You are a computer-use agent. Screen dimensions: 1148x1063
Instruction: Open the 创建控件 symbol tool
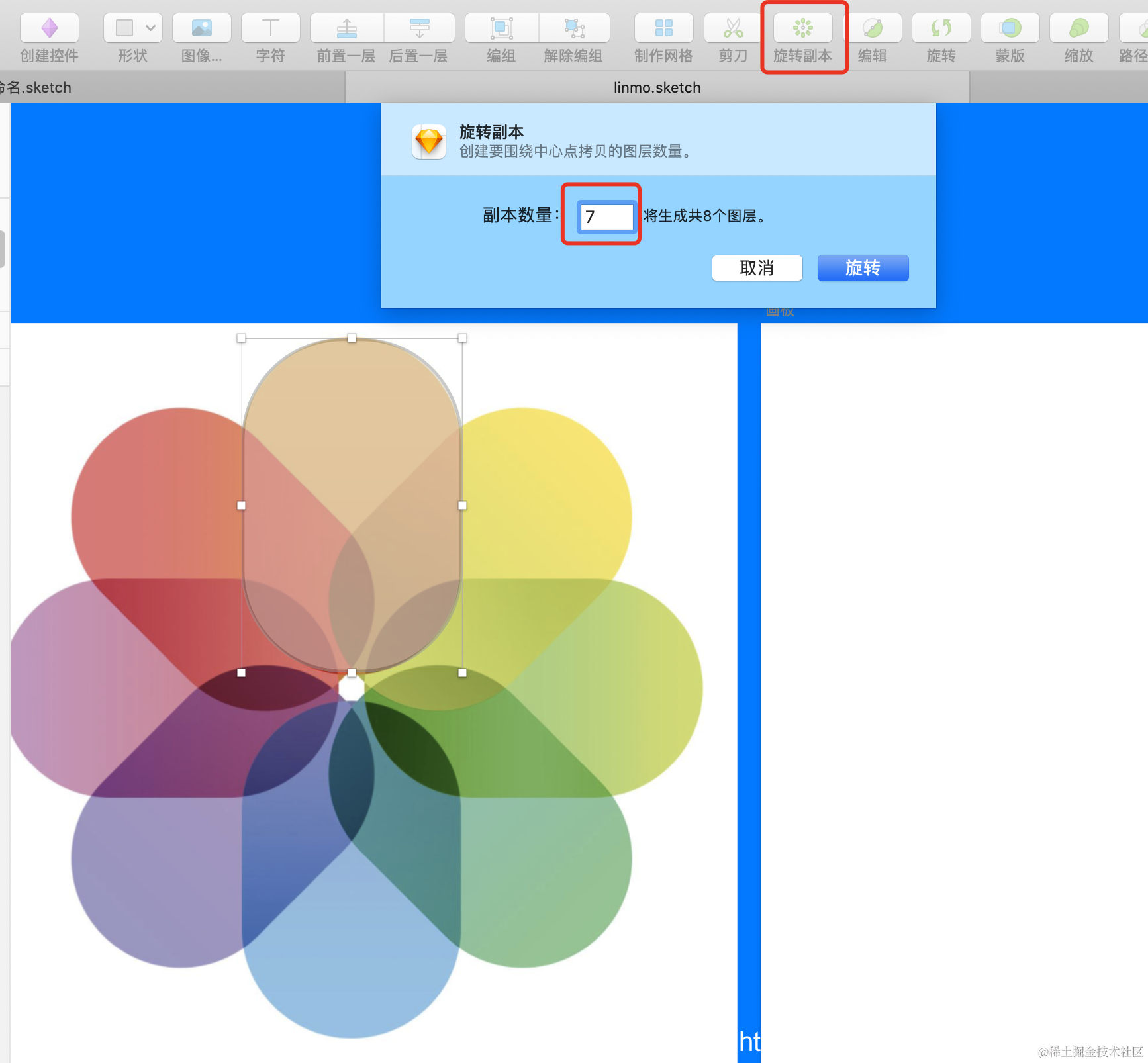50,28
